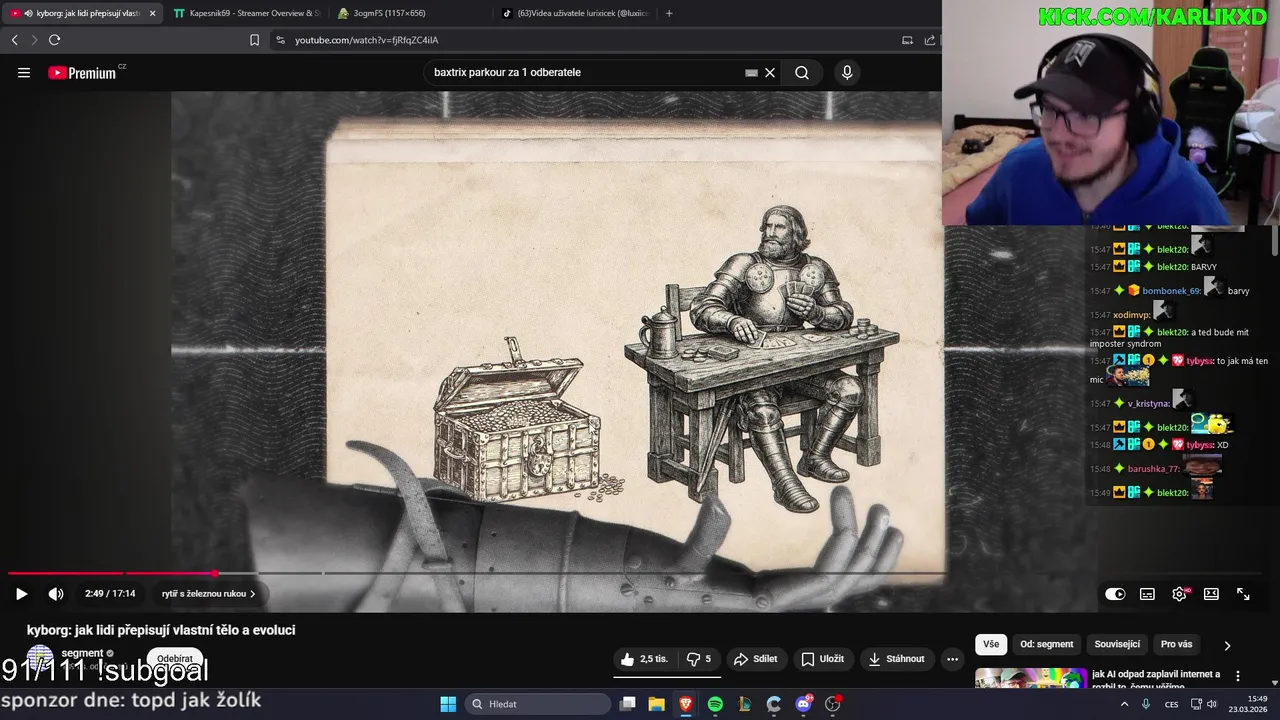
Task: Open File Explorer from the taskbar
Action: (x=657, y=704)
